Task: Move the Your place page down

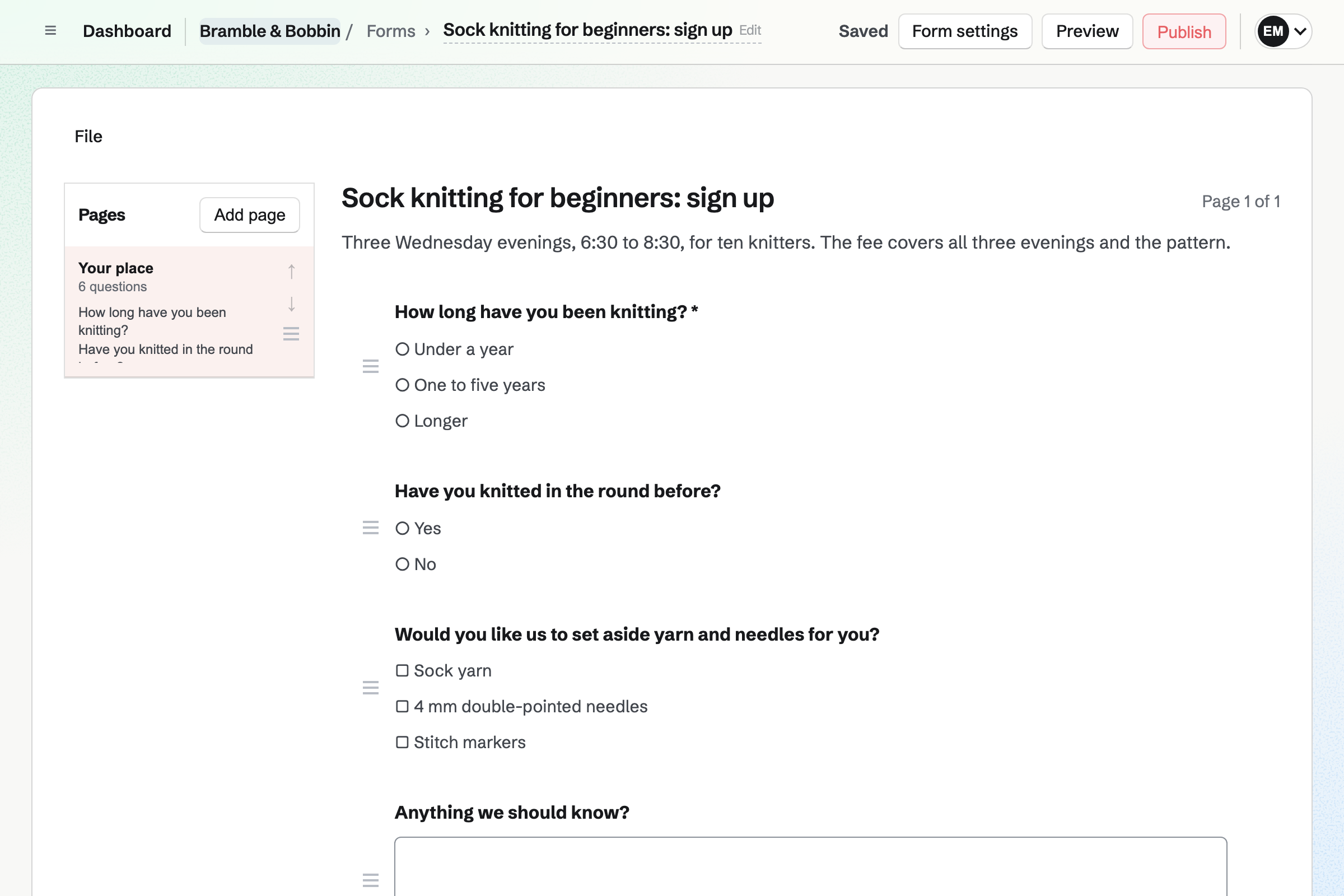Action: click(x=291, y=304)
